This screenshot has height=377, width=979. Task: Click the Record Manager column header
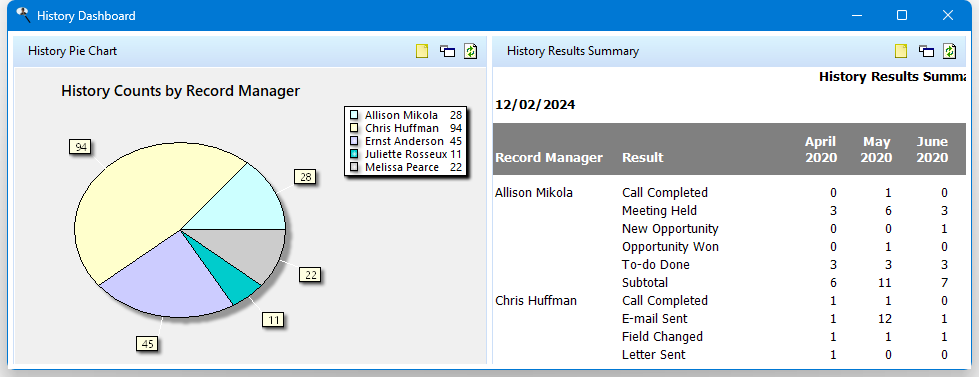[x=549, y=157]
